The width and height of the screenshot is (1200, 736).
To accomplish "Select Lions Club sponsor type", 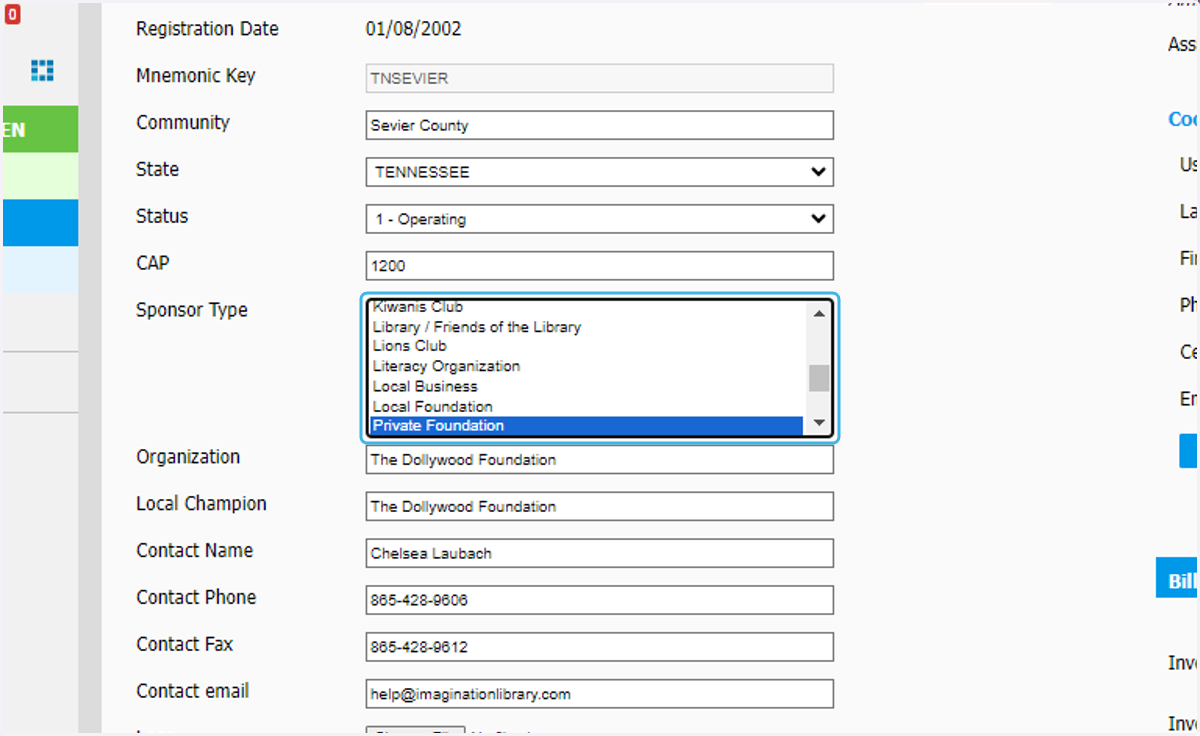I will tap(587, 346).
